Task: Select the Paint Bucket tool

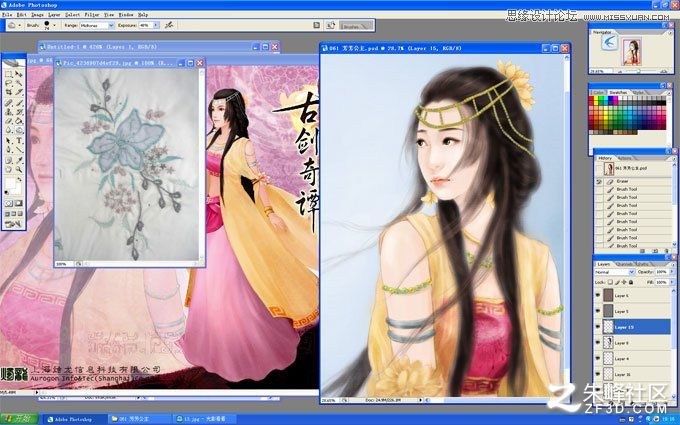Action: point(19,121)
